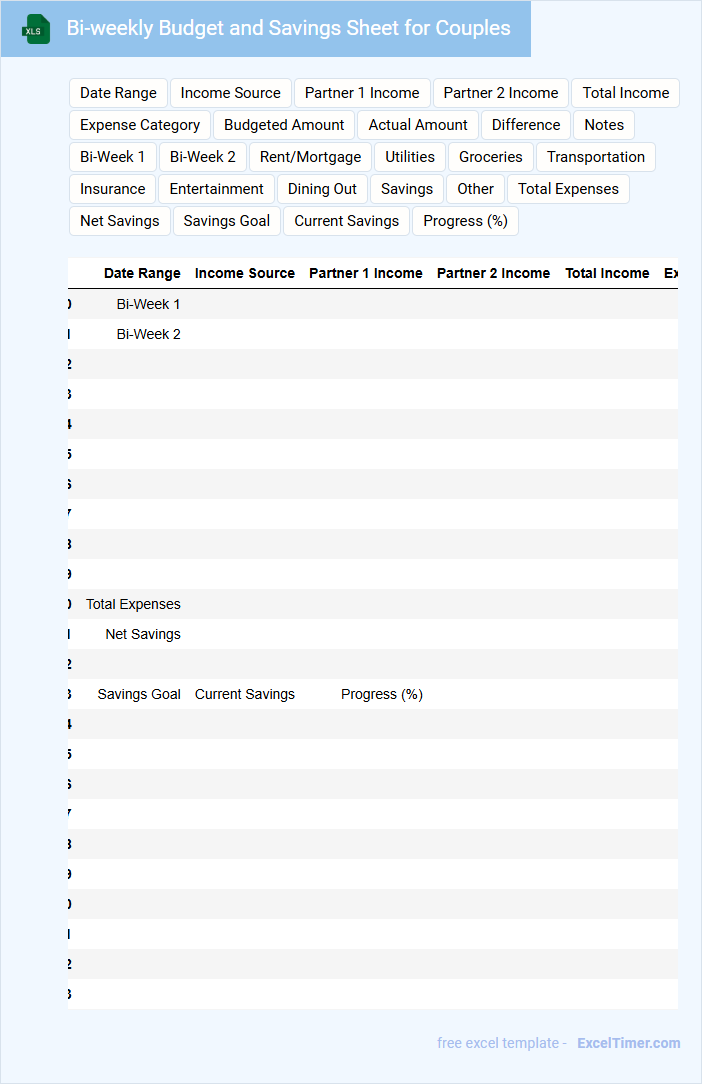Select the Total Income tag
Screen dimensions: 702x1084
[625, 93]
